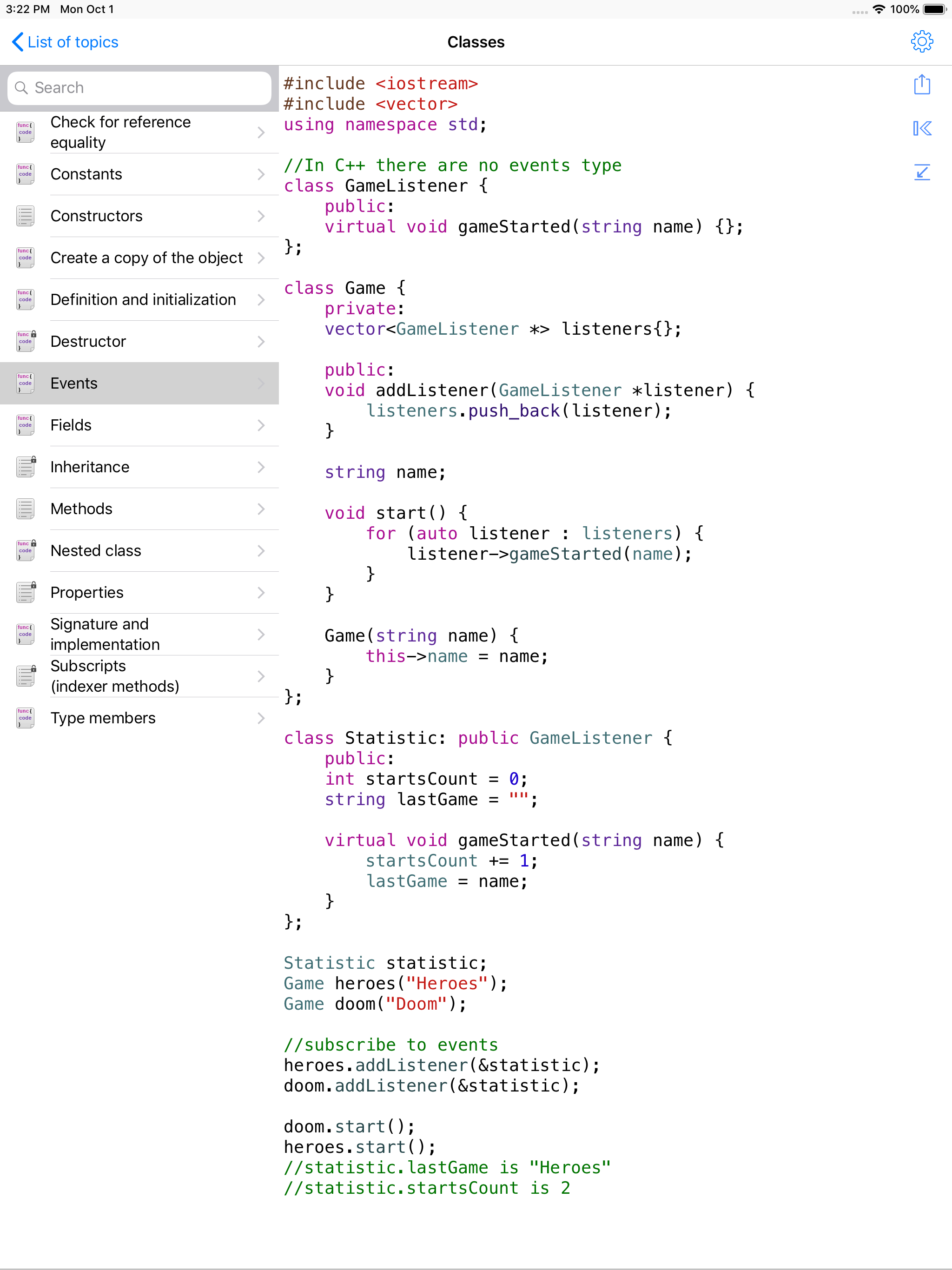
Task: Tap the document icon beside Methods
Action: pyautogui.click(x=25, y=509)
